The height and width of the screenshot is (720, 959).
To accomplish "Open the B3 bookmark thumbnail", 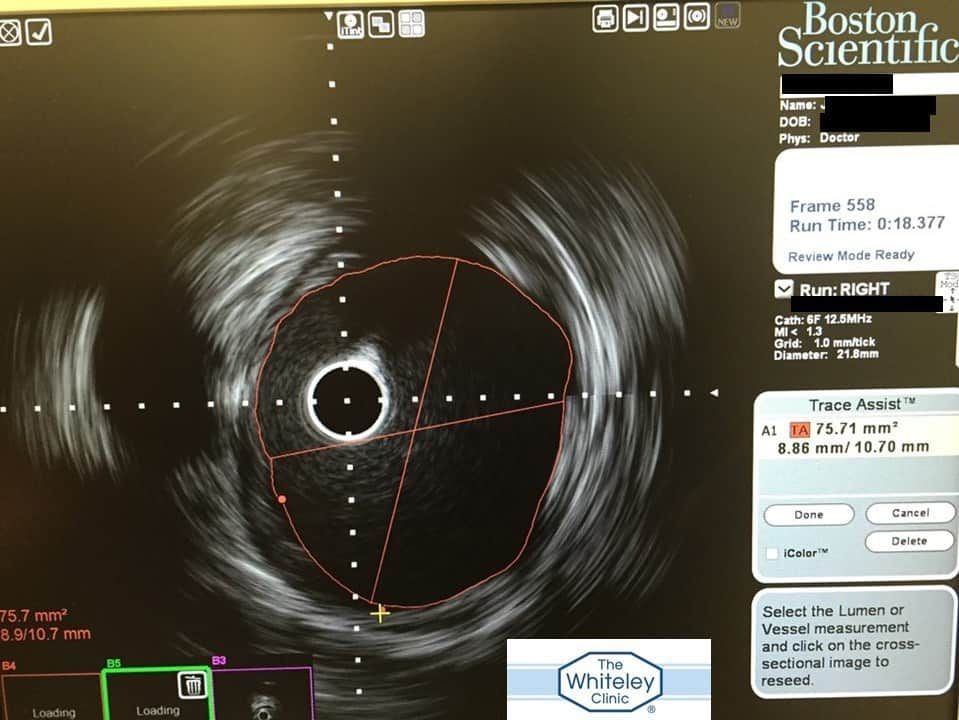I will coord(262,695).
